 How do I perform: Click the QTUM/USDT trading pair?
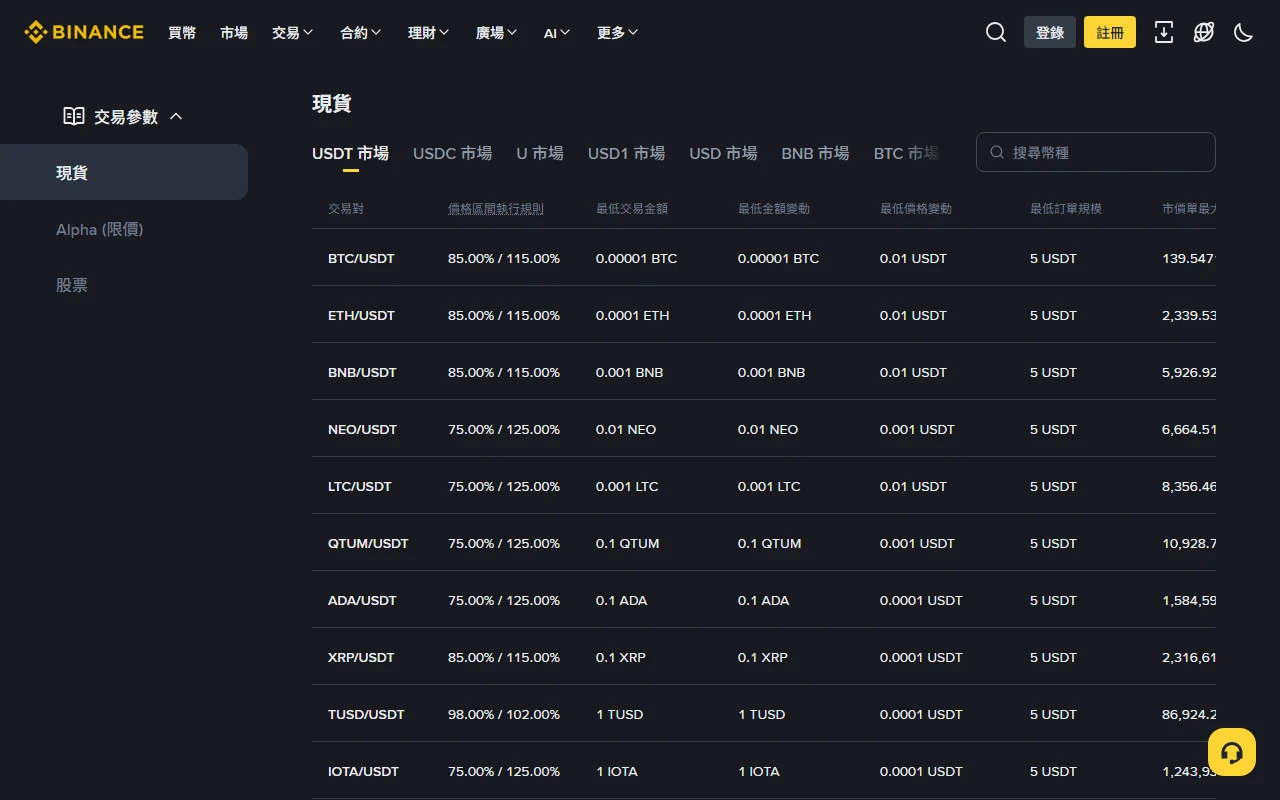tap(368, 543)
